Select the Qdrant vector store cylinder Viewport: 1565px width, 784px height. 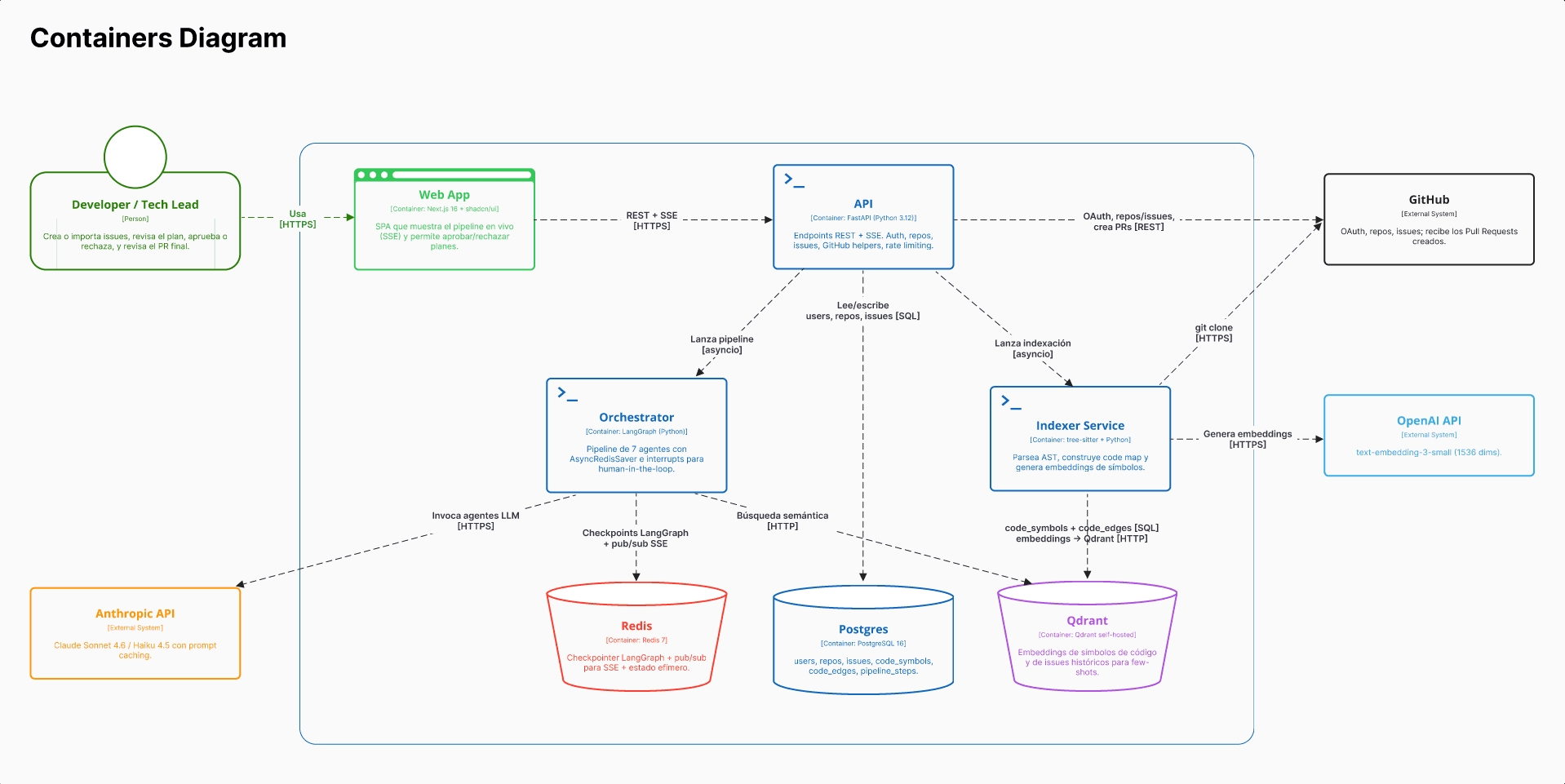point(1087,636)
